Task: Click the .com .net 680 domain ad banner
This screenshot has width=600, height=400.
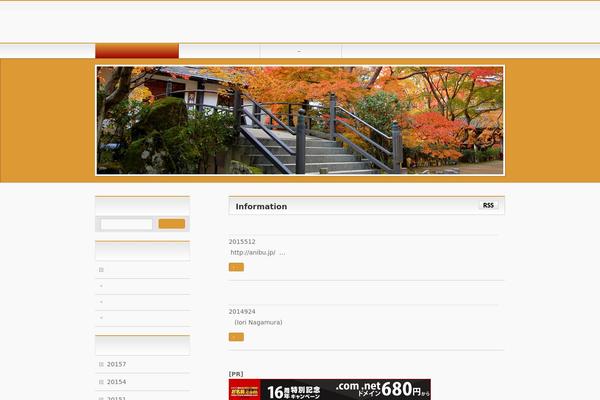Action: [x=330, y=390]
